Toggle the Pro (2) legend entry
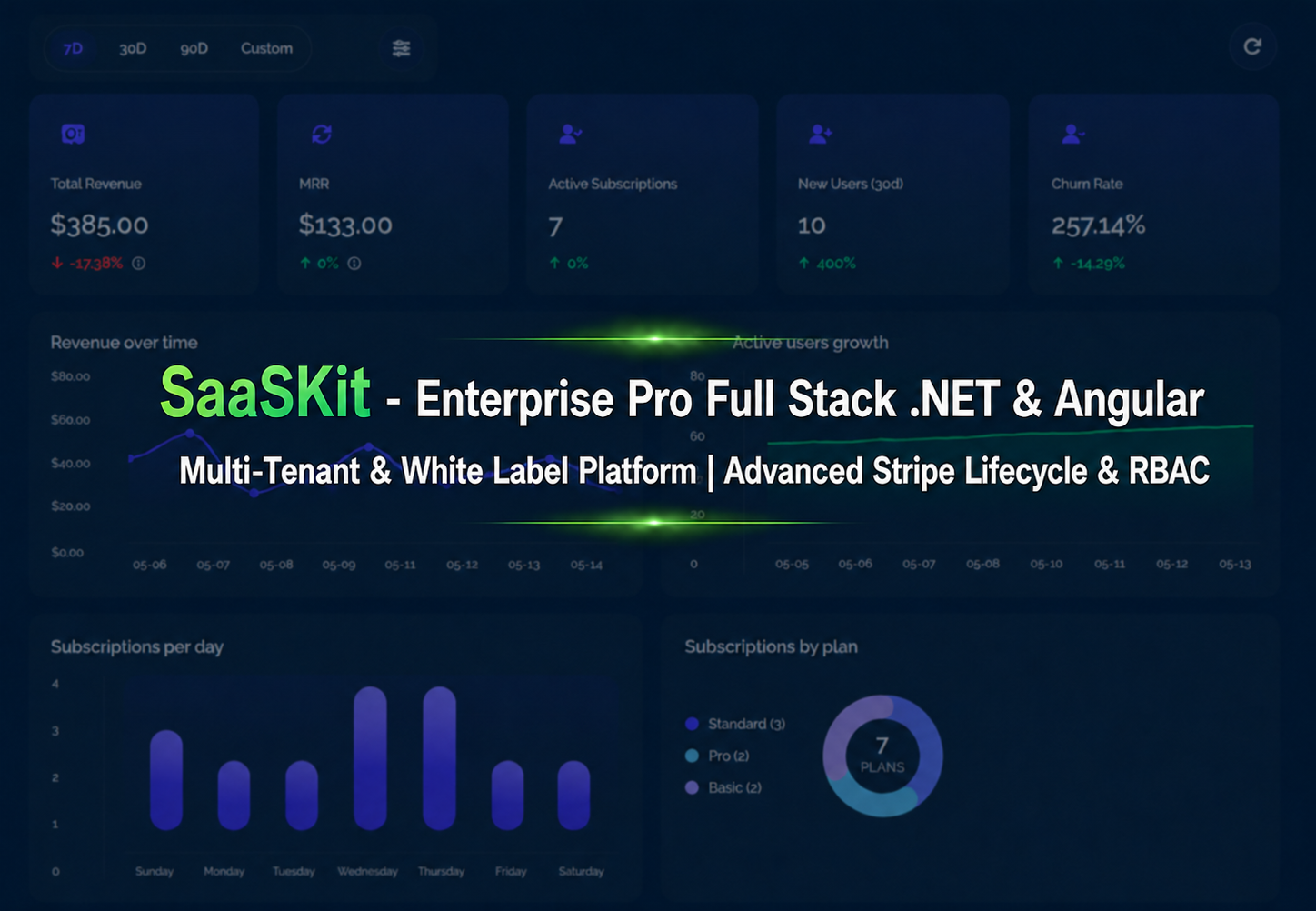 pos(717,756)
